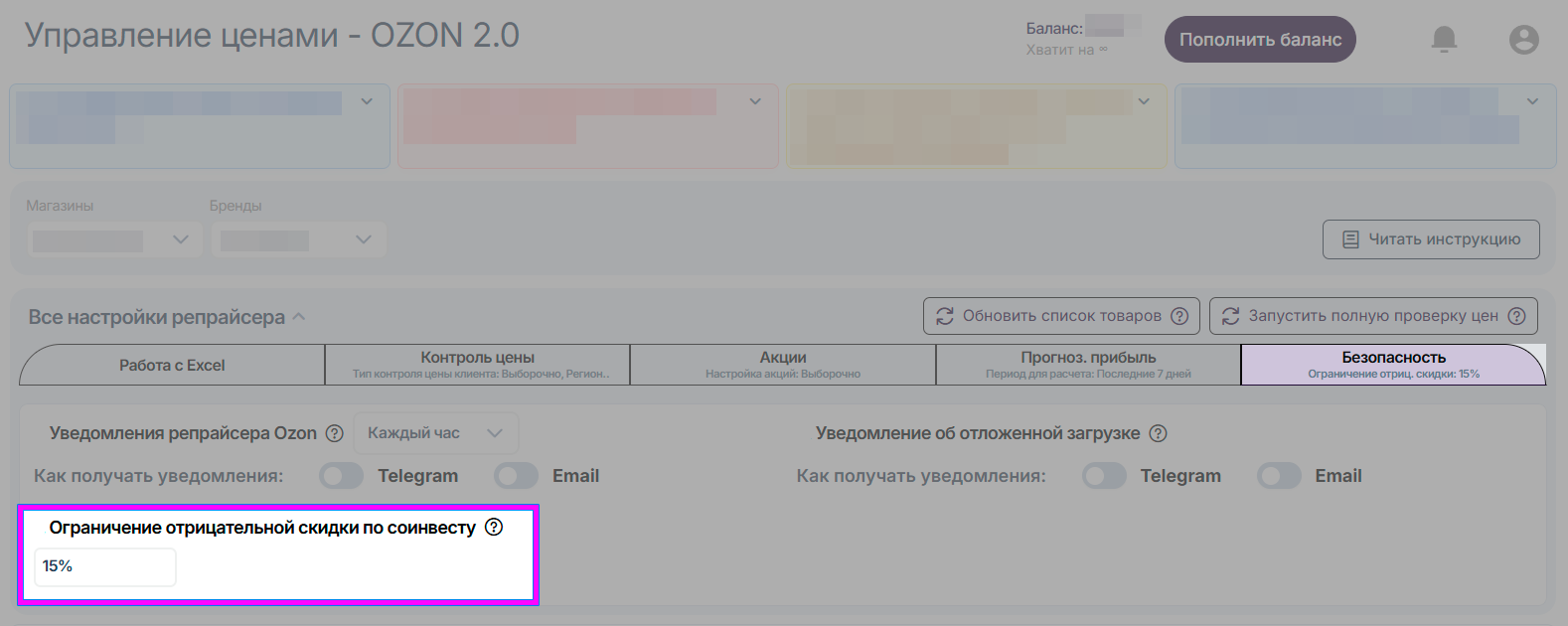Click help icon next to Запустить полную проверку цен
Screen dimensions: 1568x626
[x=1516, y=316]
